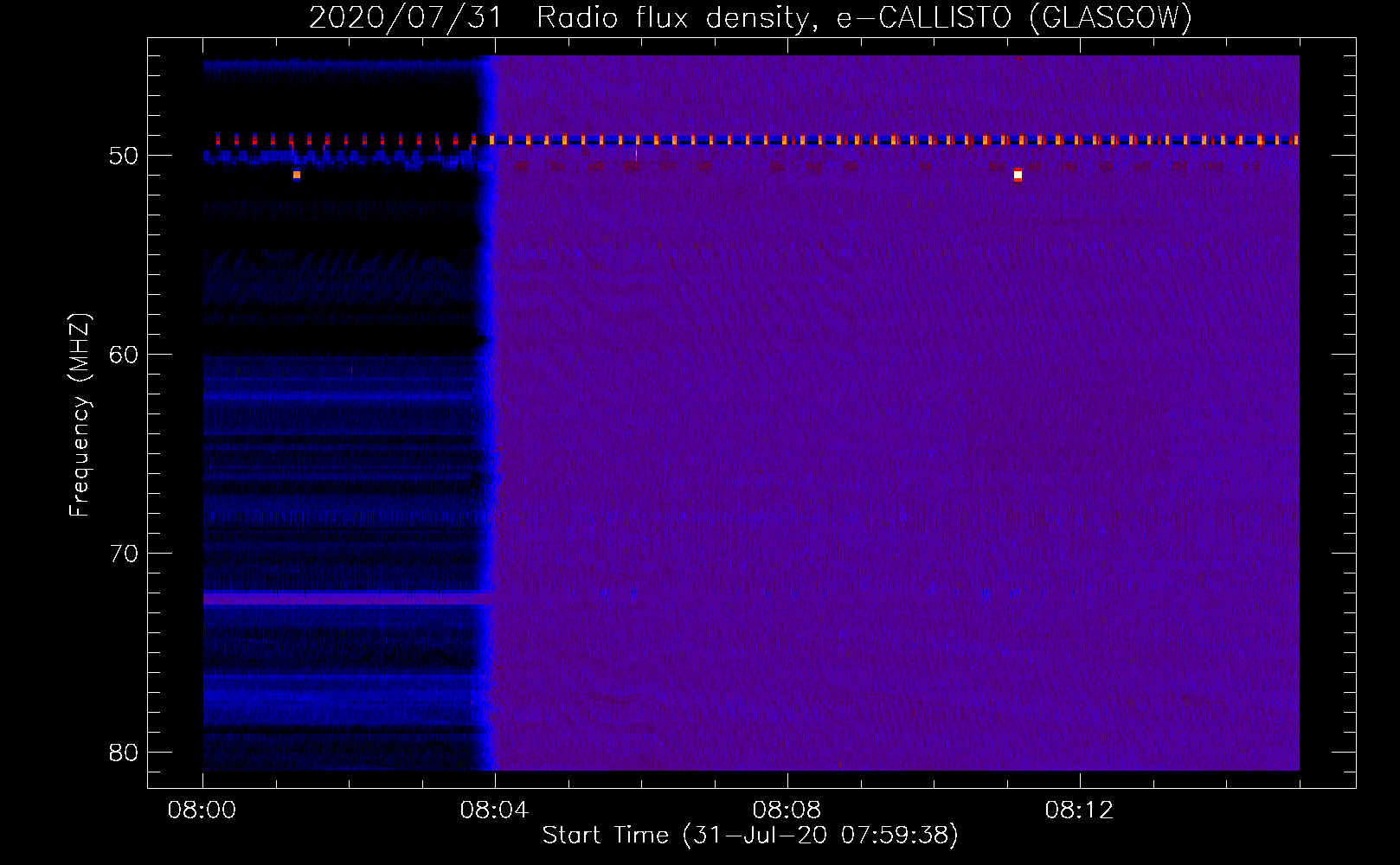1400x865 pixels.
Task: Select the frequency label 70
Action: [125, 554]
